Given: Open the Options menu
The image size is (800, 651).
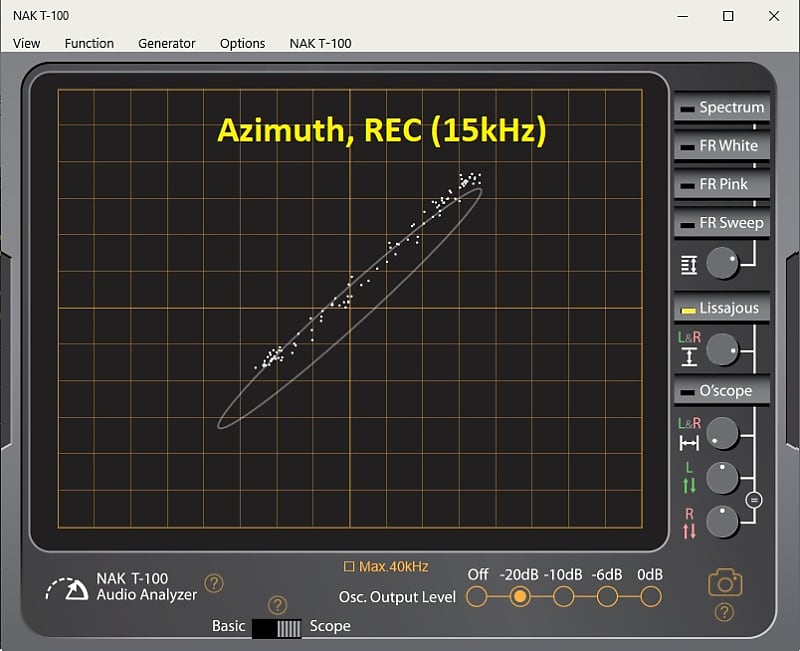Looking at the screenshot, I should (242, 43).
